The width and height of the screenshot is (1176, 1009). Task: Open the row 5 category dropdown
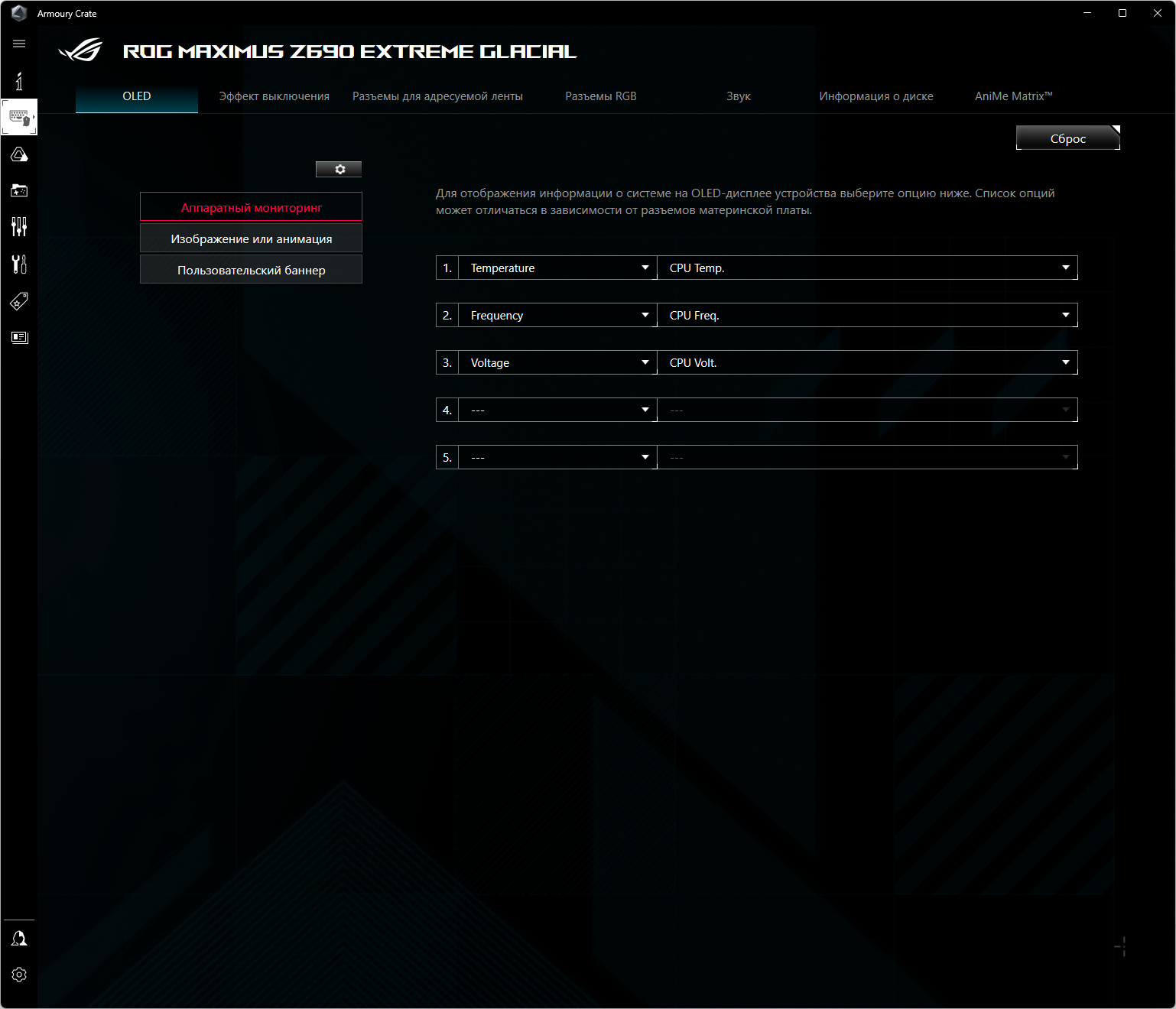557,457
